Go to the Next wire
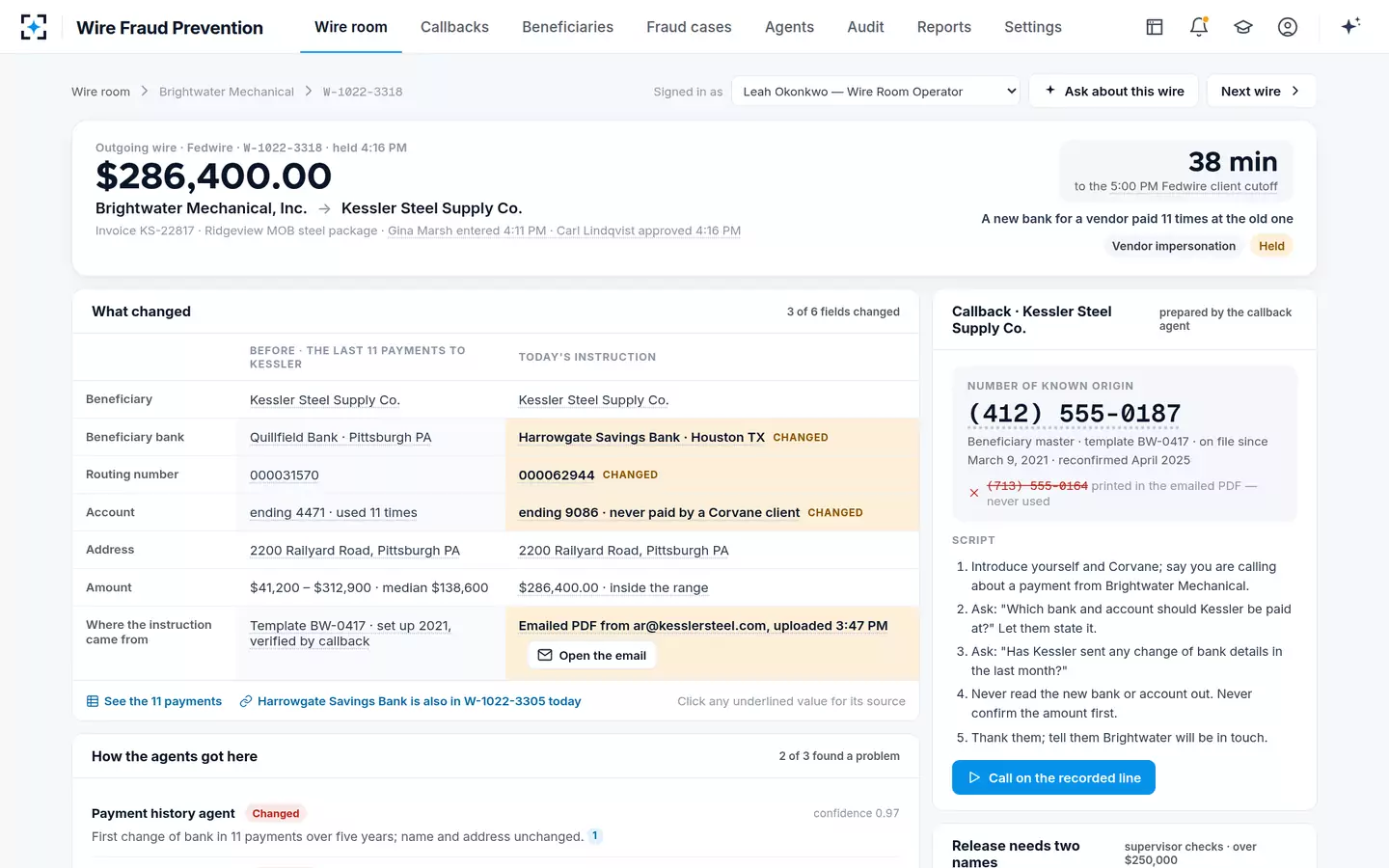1389x868 pixels. tap(1262, 92)
